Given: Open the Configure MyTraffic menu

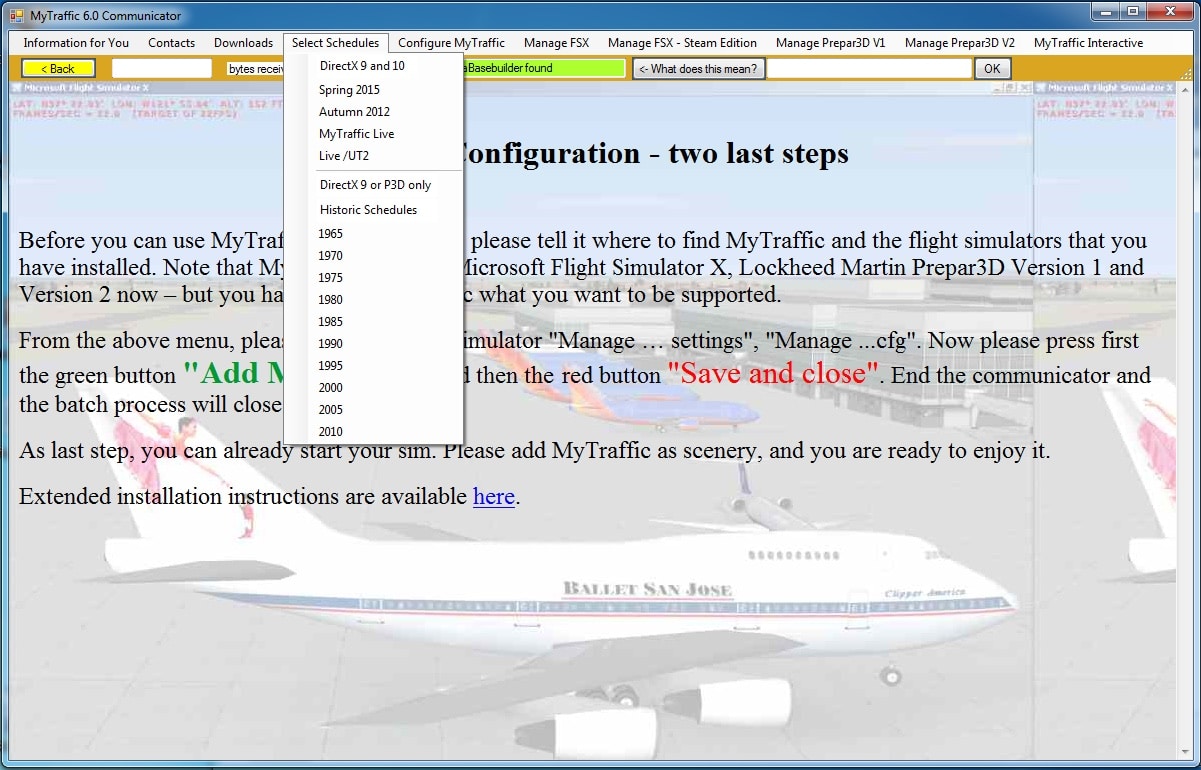Looking at the screenshot, I should coord(451,43).
